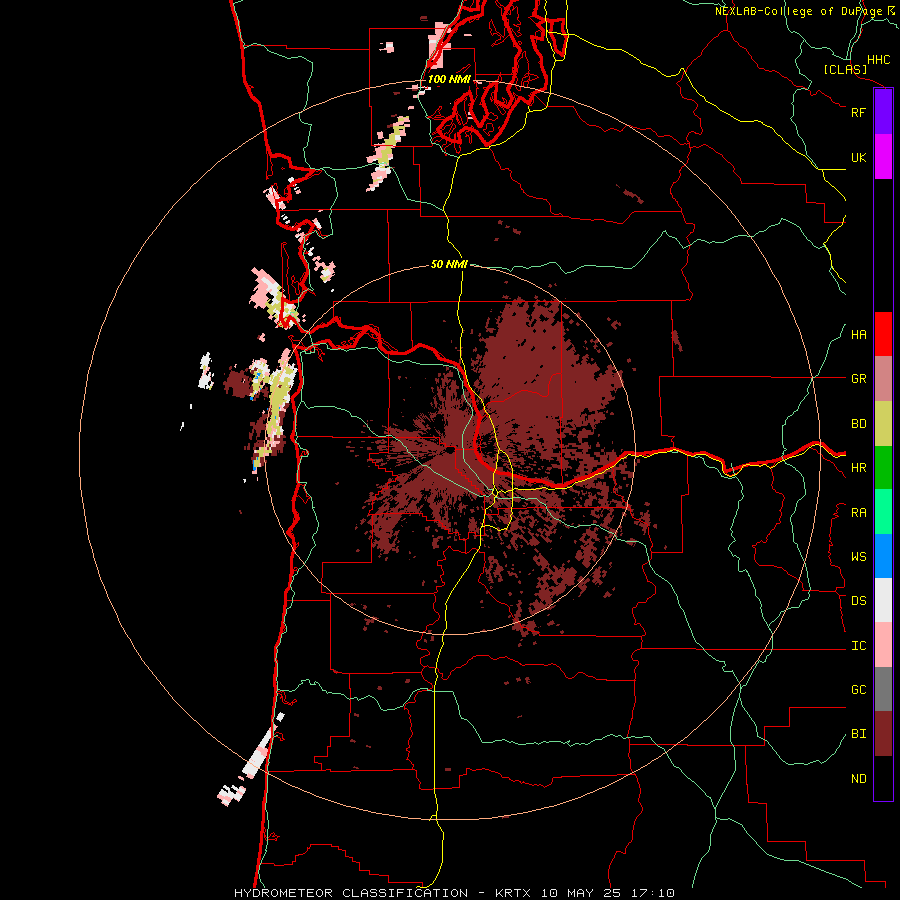Click the black ND legend swatch
Image resolution: width=900 pixels, height=900 pixels.
point(883,778)
